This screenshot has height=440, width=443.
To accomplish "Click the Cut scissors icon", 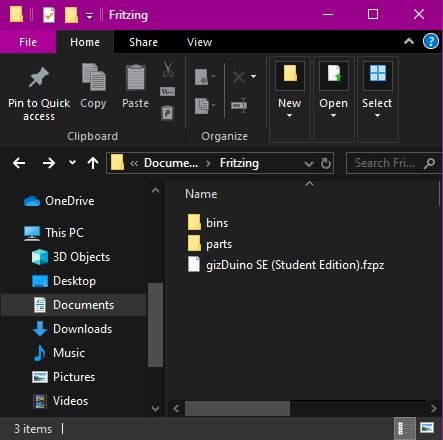I will pos(168,69).
